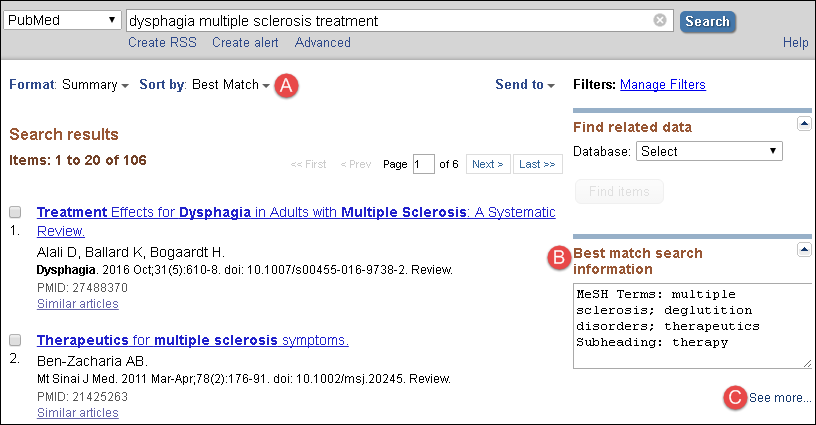Select the checkbox next to result 2
The image size is (816, 425).
pos(15,340)
